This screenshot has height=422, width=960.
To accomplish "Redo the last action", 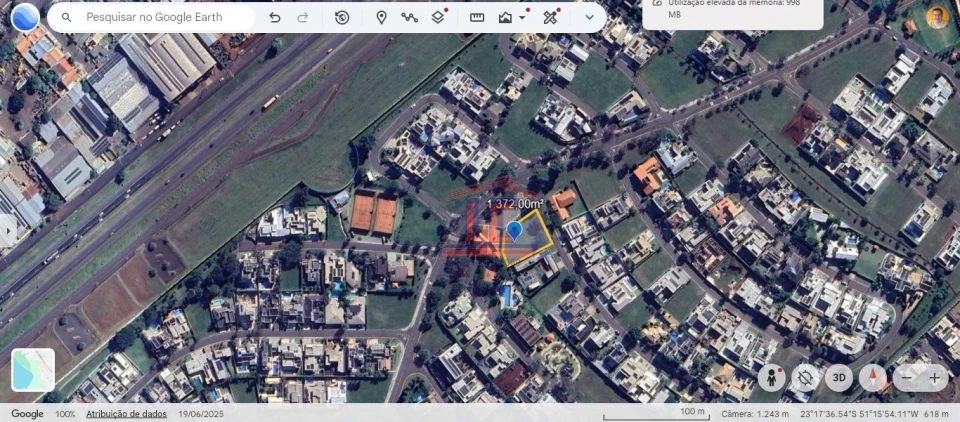I will tap(302, 18).
